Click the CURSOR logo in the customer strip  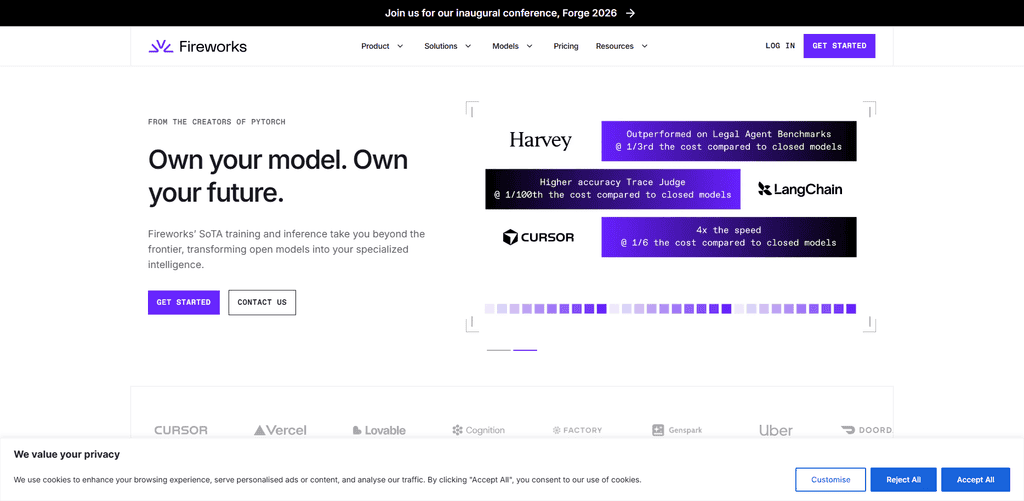point(181,430)
